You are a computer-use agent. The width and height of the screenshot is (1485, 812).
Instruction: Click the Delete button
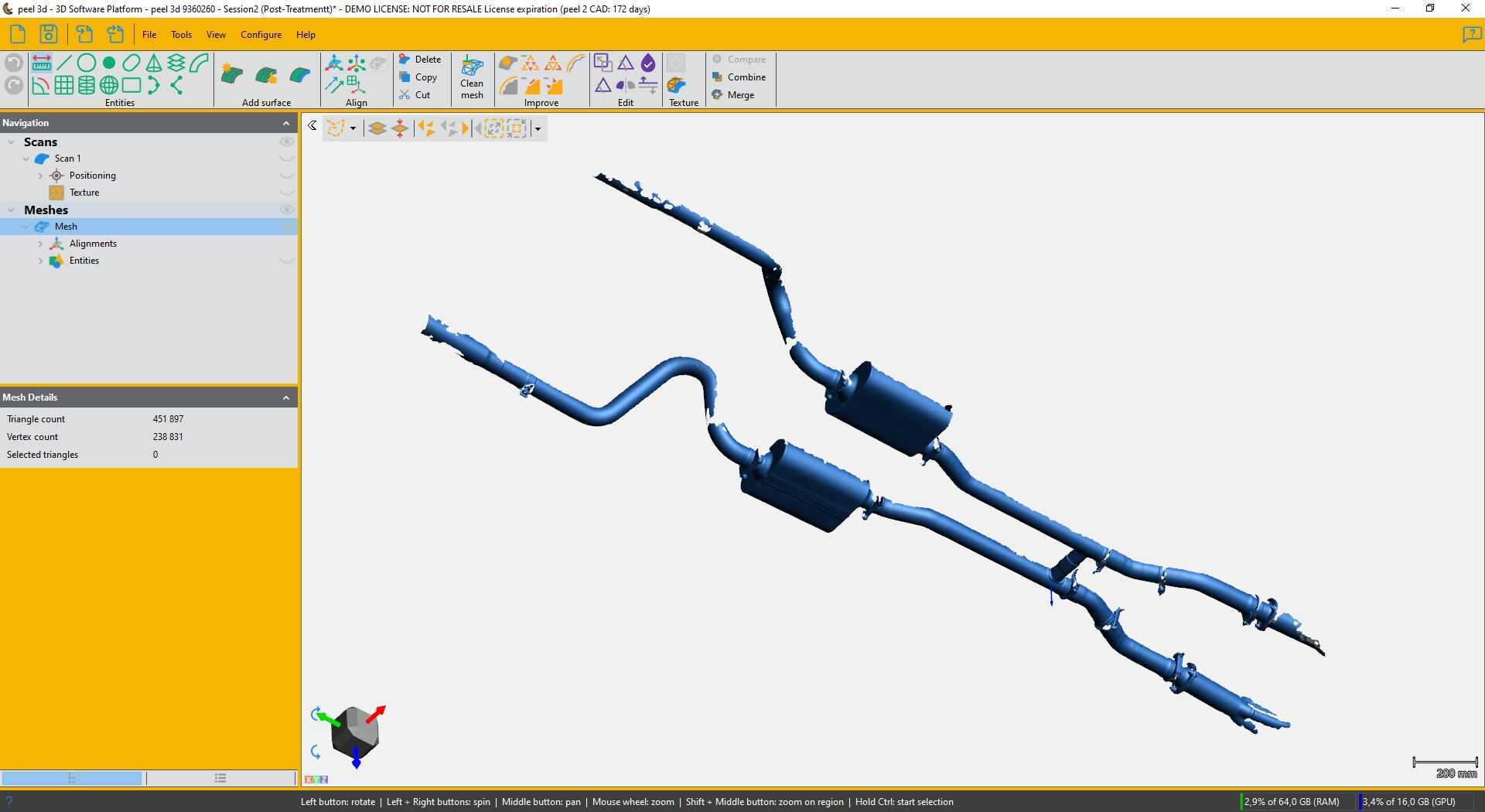point(420,60)
